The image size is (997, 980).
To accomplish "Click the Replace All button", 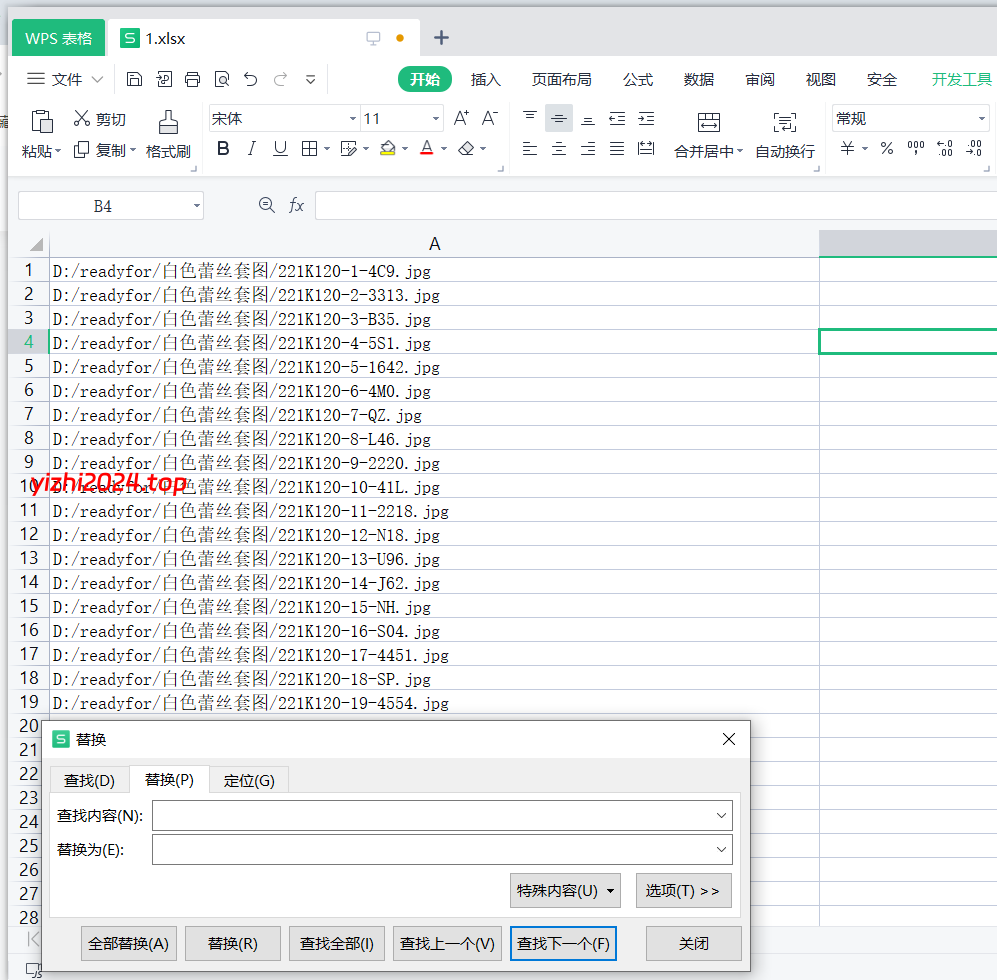I will [x=130, y=943].
